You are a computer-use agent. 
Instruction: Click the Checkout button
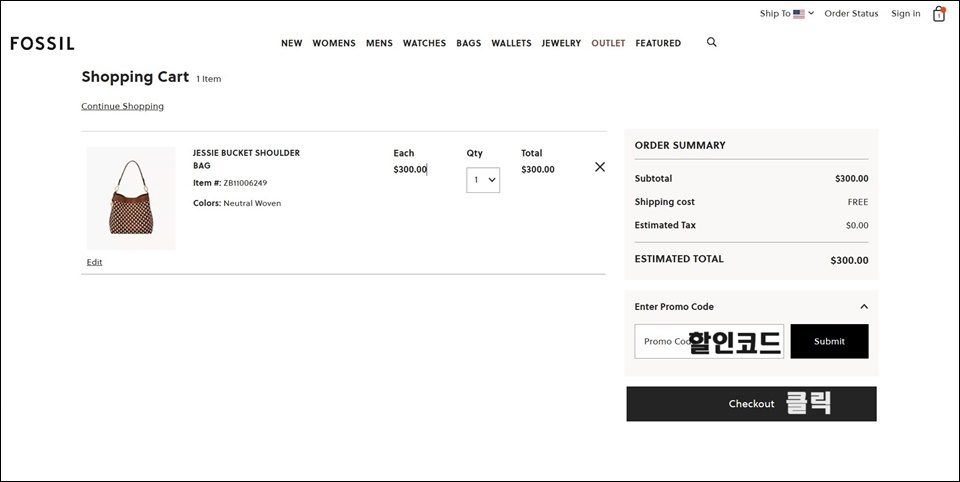(x=751, y=404)
